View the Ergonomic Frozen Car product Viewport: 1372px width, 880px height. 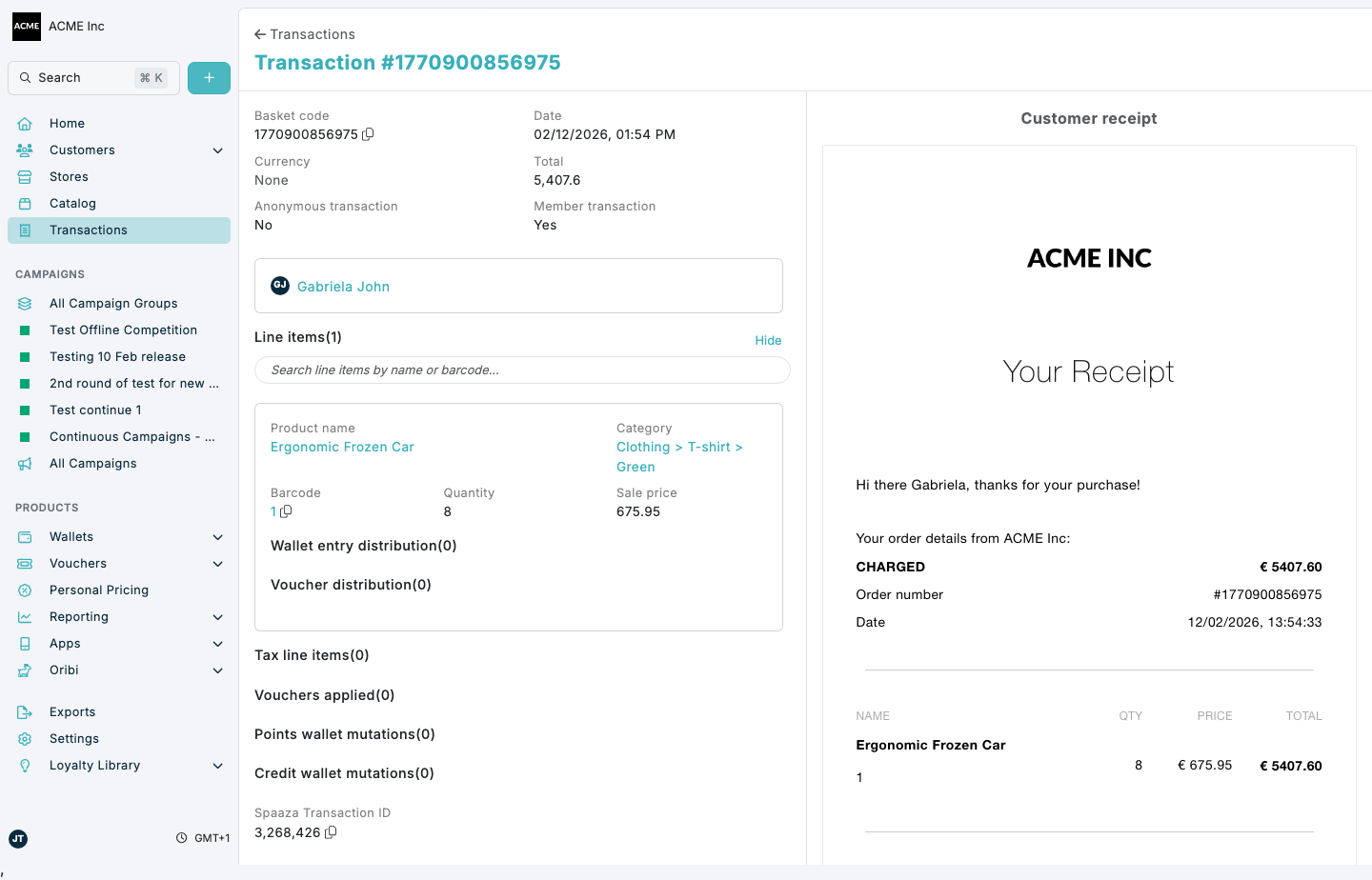coord(342,447)
